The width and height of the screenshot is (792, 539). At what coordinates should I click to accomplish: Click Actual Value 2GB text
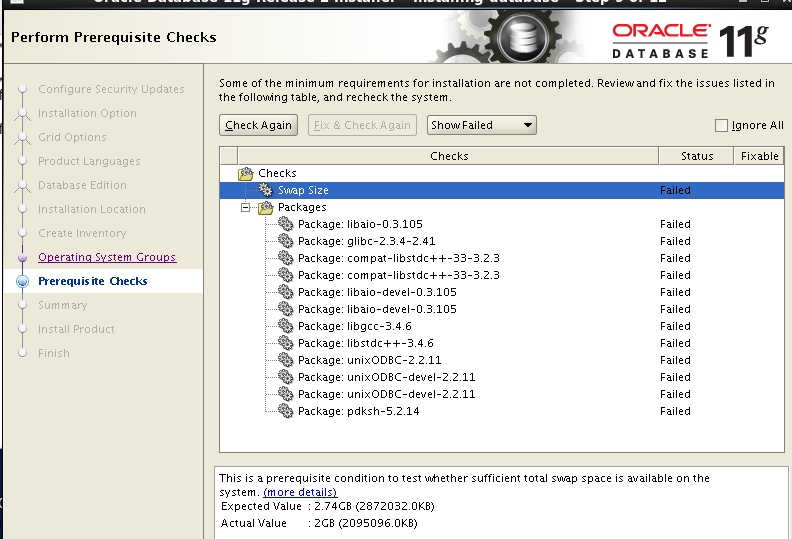319,523
